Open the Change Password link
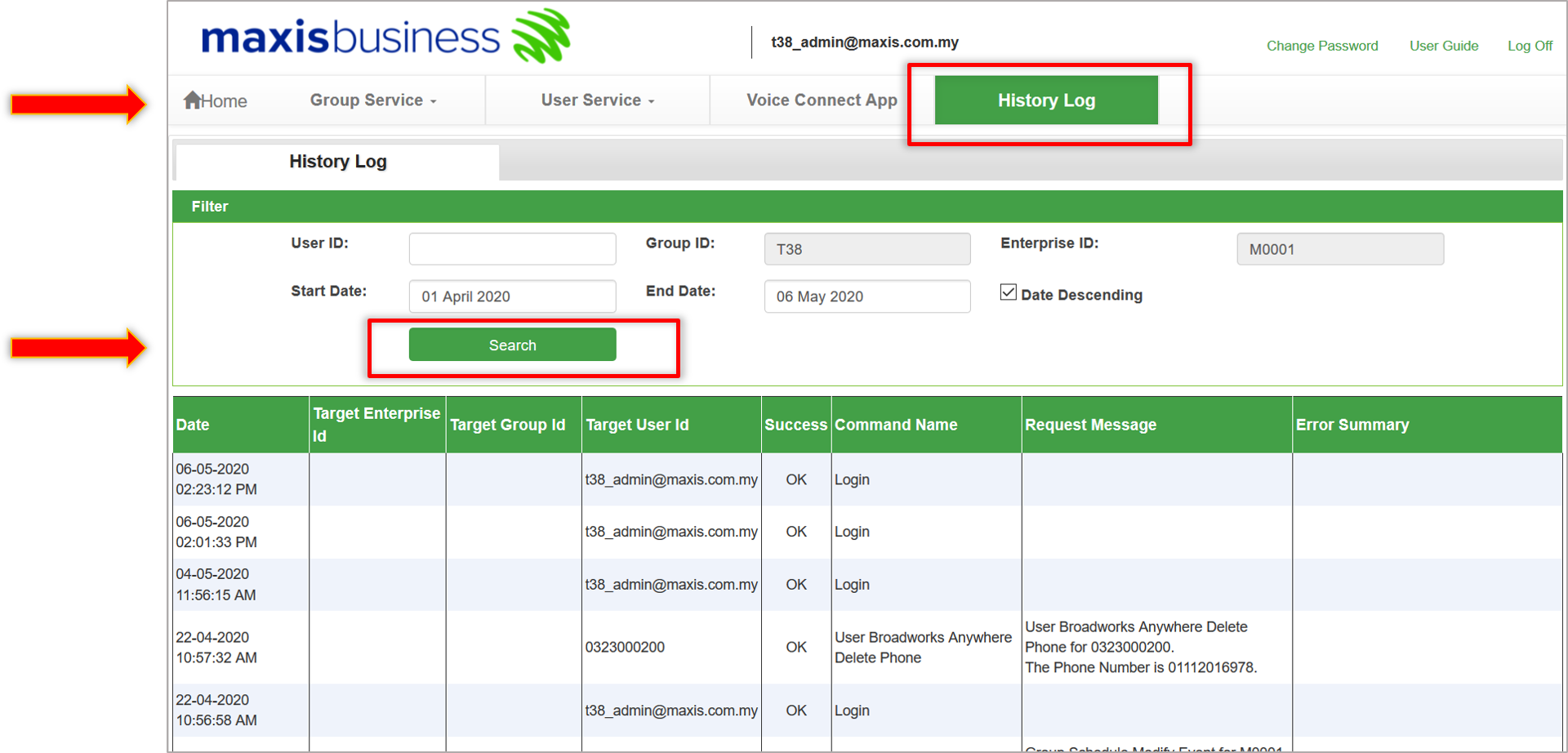1568x753 pixels. click(x=1321, y=46)
